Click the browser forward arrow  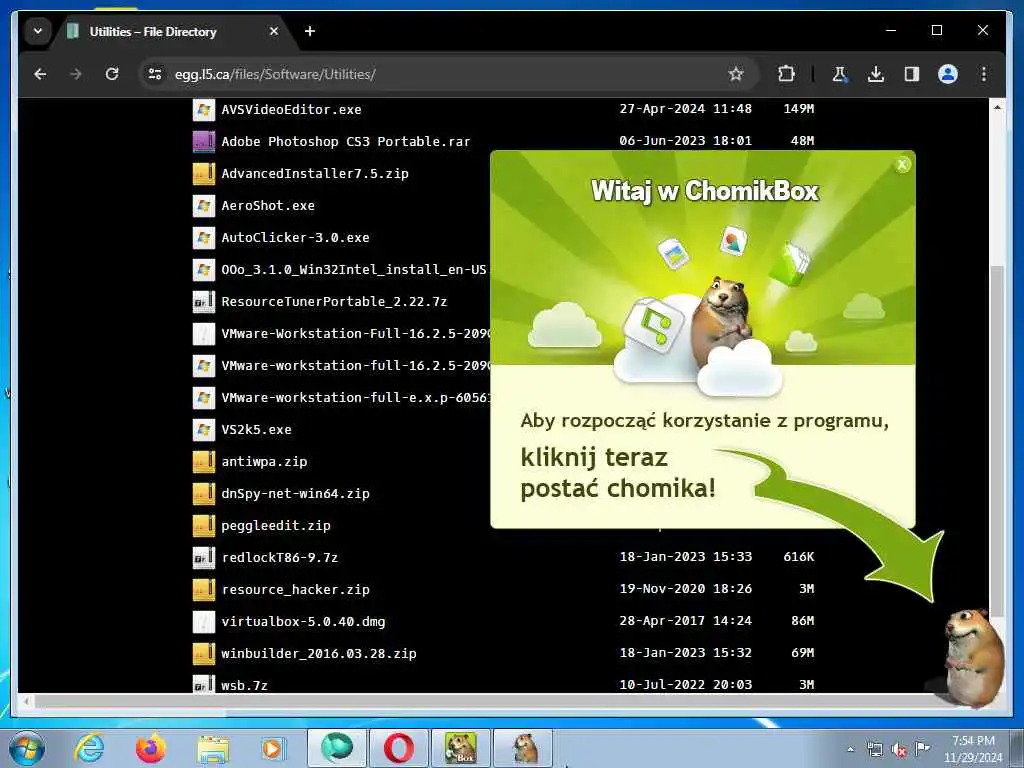tap(76, 74)
